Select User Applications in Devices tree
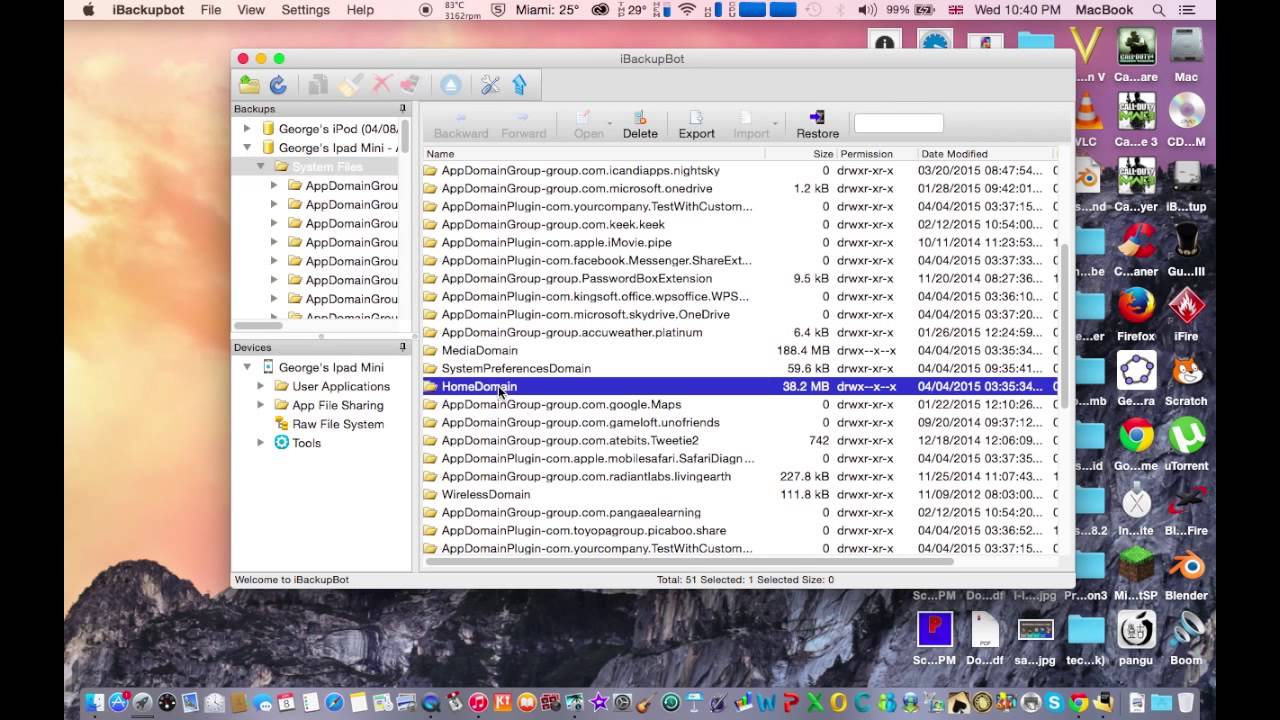This screenshot has height=720, width=1280. click(x=340, y=386)
